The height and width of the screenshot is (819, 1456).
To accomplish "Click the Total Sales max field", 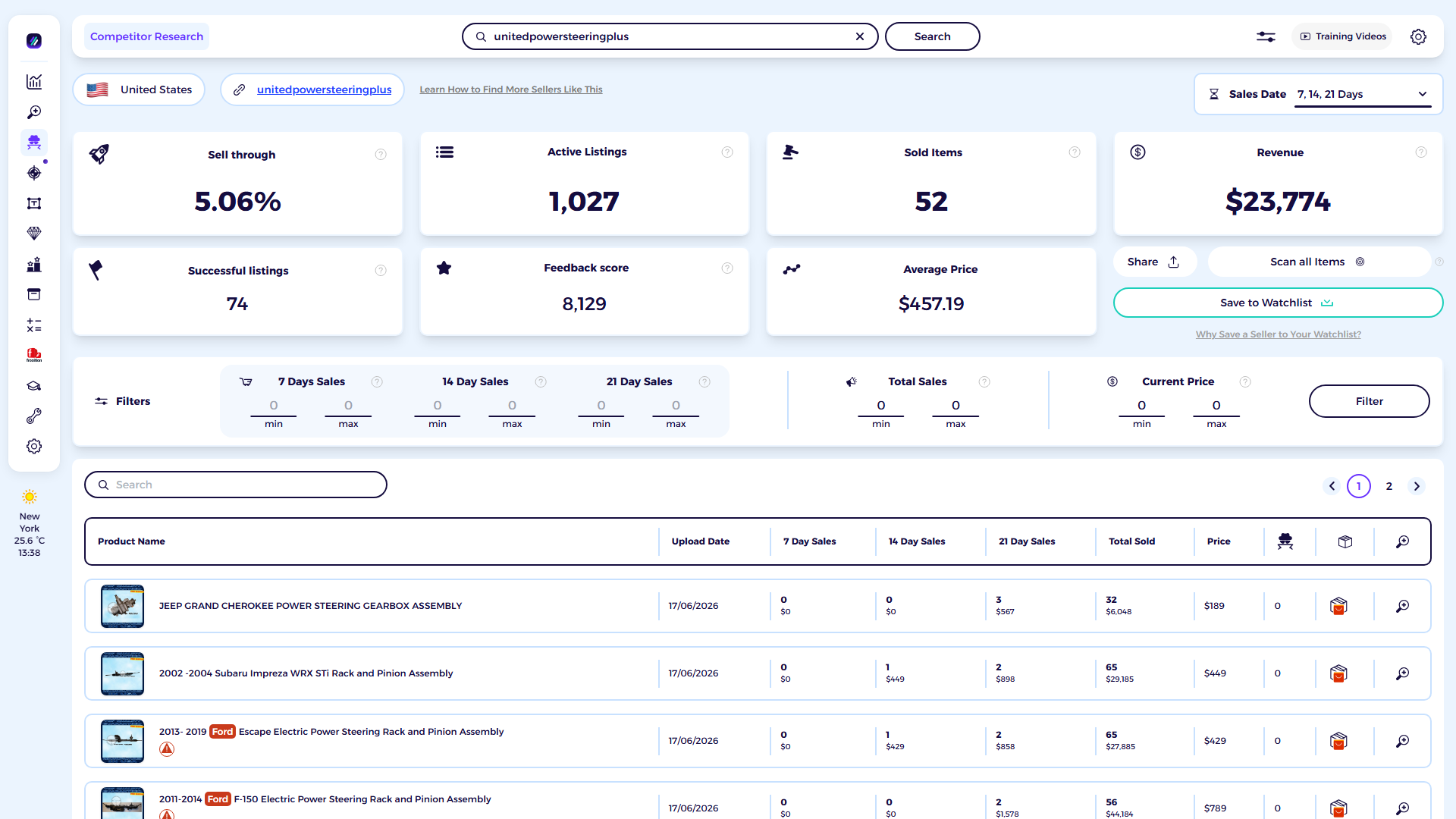I will (955, 406).
